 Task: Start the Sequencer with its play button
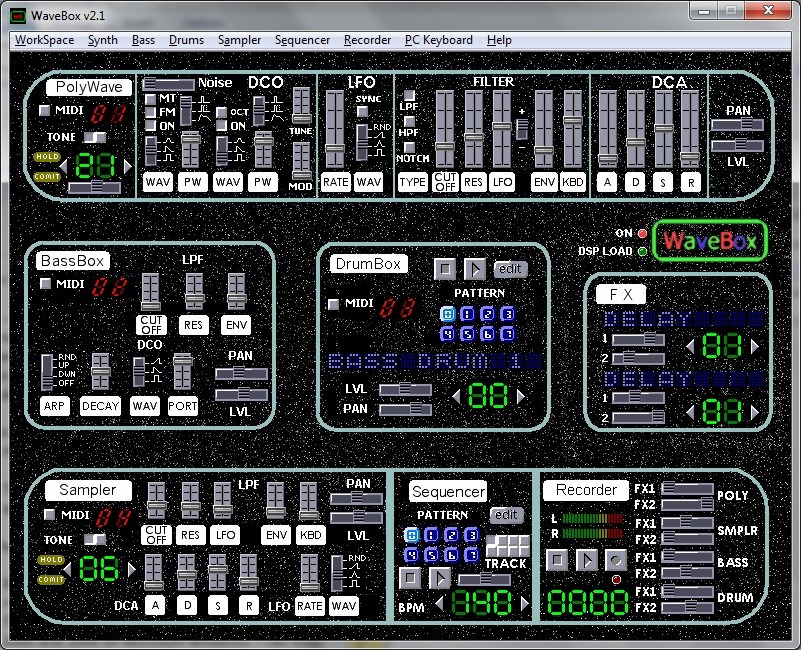point(439,578)
